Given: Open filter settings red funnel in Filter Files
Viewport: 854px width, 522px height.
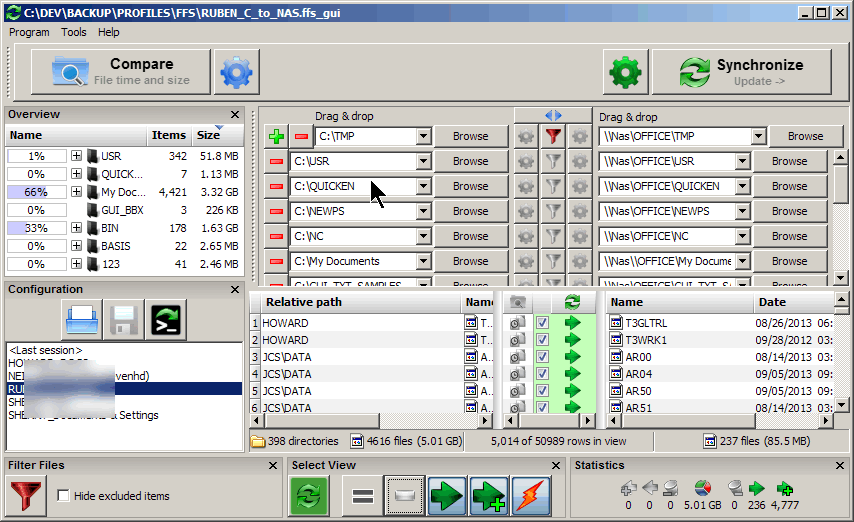Looking at the screenshot, I should point(26,495).
